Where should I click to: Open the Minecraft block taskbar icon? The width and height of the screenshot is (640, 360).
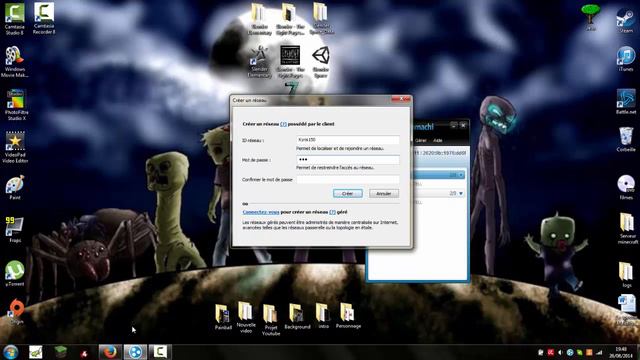click(x=60, y=352)
